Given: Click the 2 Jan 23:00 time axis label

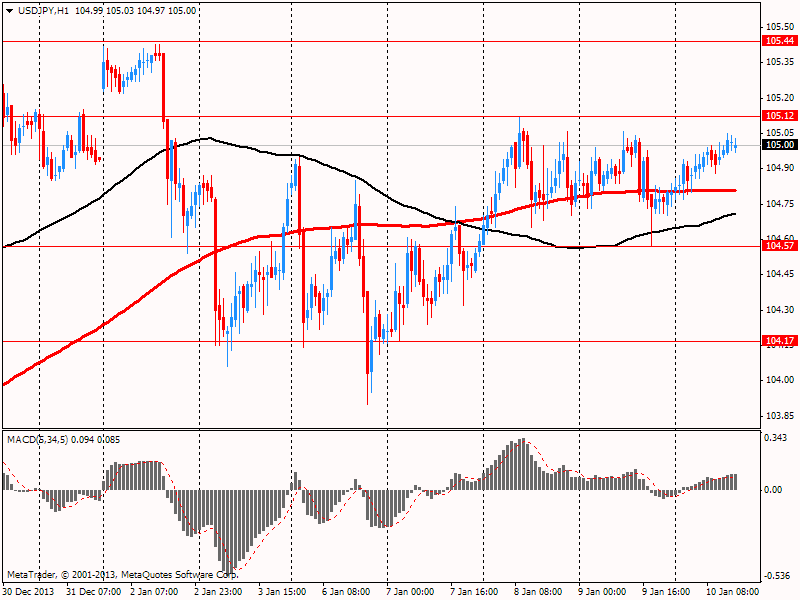Looking at the screenshot, I should [x=218, y=592].
